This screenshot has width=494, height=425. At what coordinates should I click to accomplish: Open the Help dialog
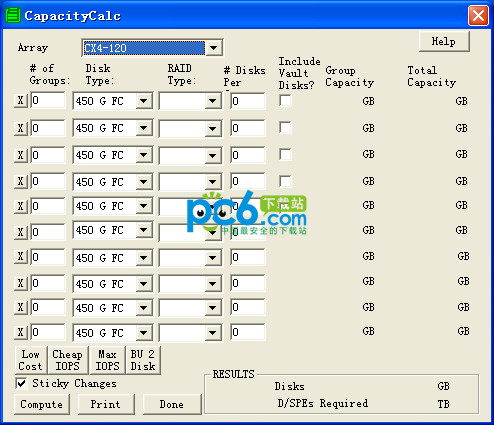point(444,41)
